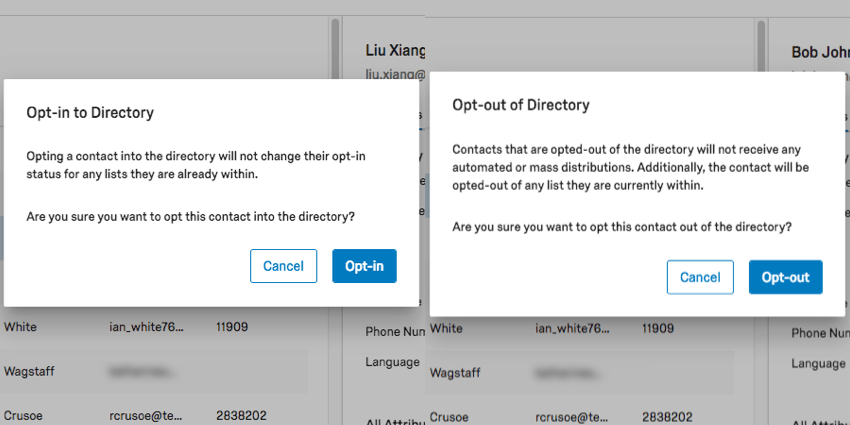
Task: Cancel the Opt-out of Directory dialog
Action: click(x=700, y=277)
